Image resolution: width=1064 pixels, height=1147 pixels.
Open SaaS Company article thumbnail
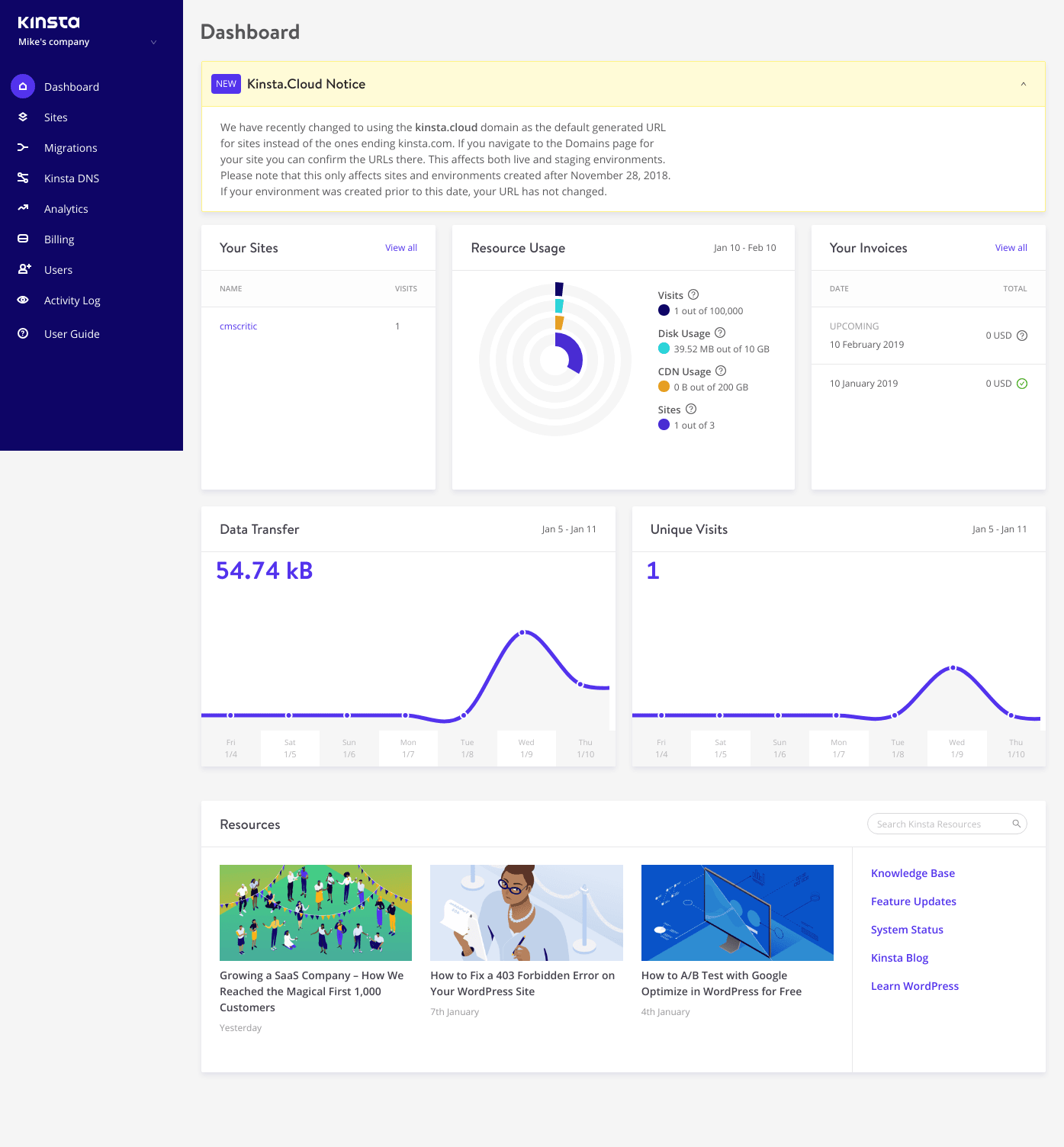pos(316,913)
